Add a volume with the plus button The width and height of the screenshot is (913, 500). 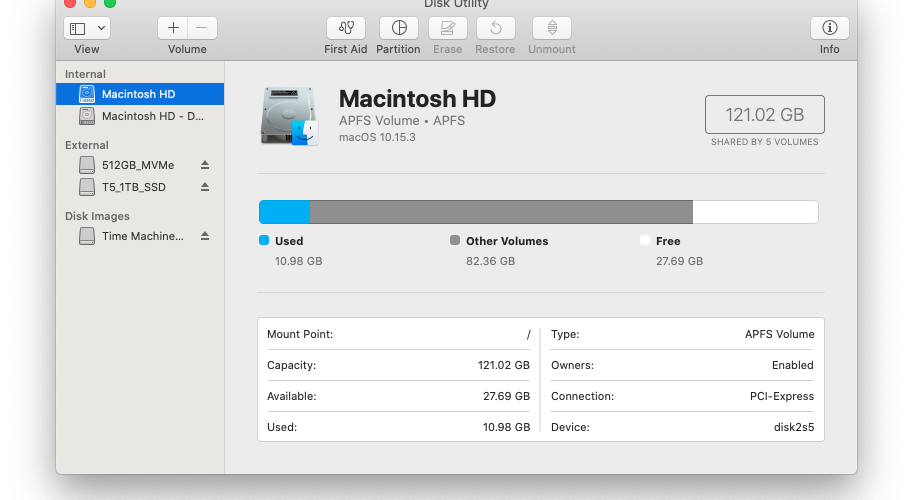tap(173, 28)
